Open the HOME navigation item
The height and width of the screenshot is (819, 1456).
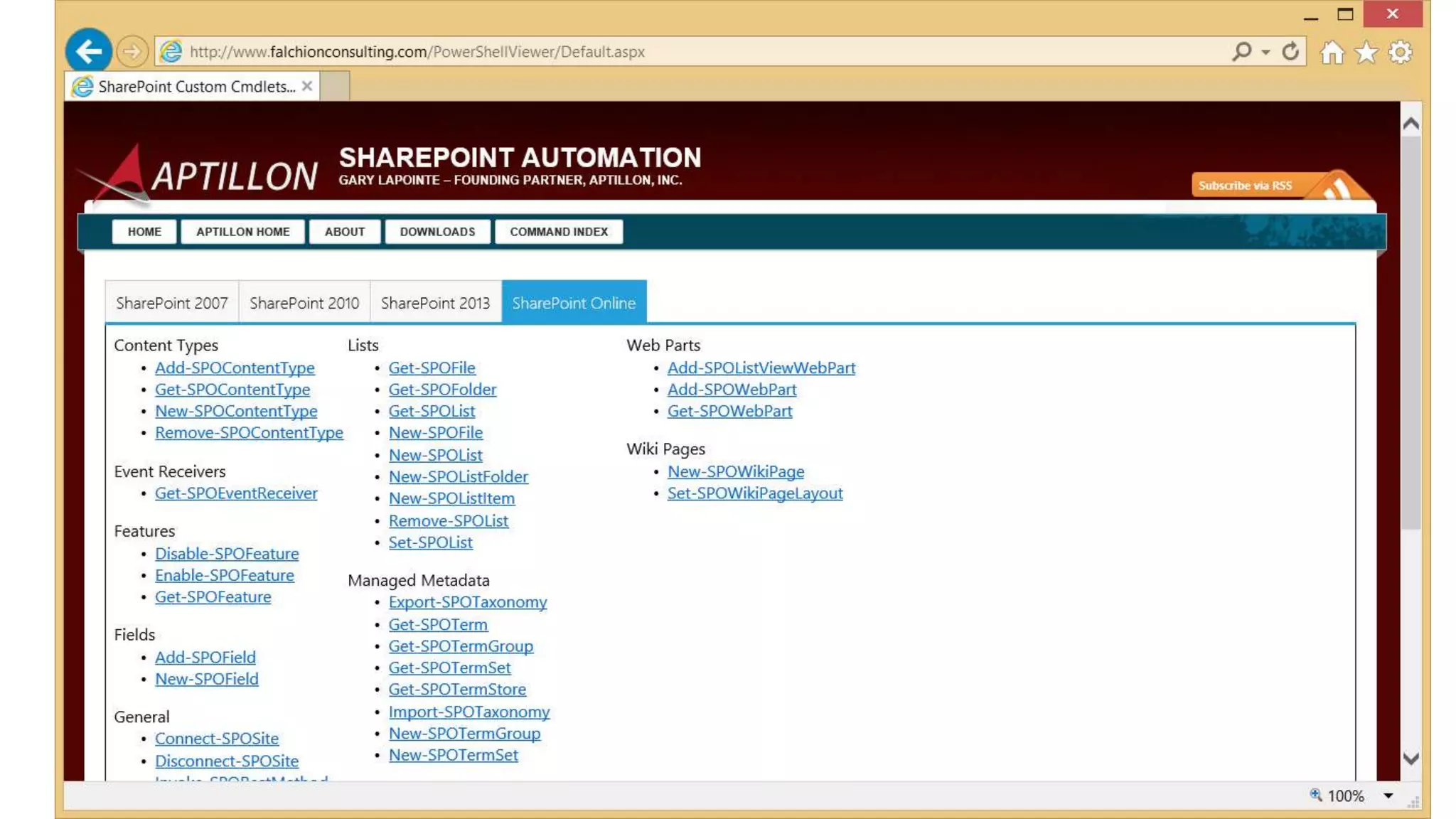tap(144, 232)
